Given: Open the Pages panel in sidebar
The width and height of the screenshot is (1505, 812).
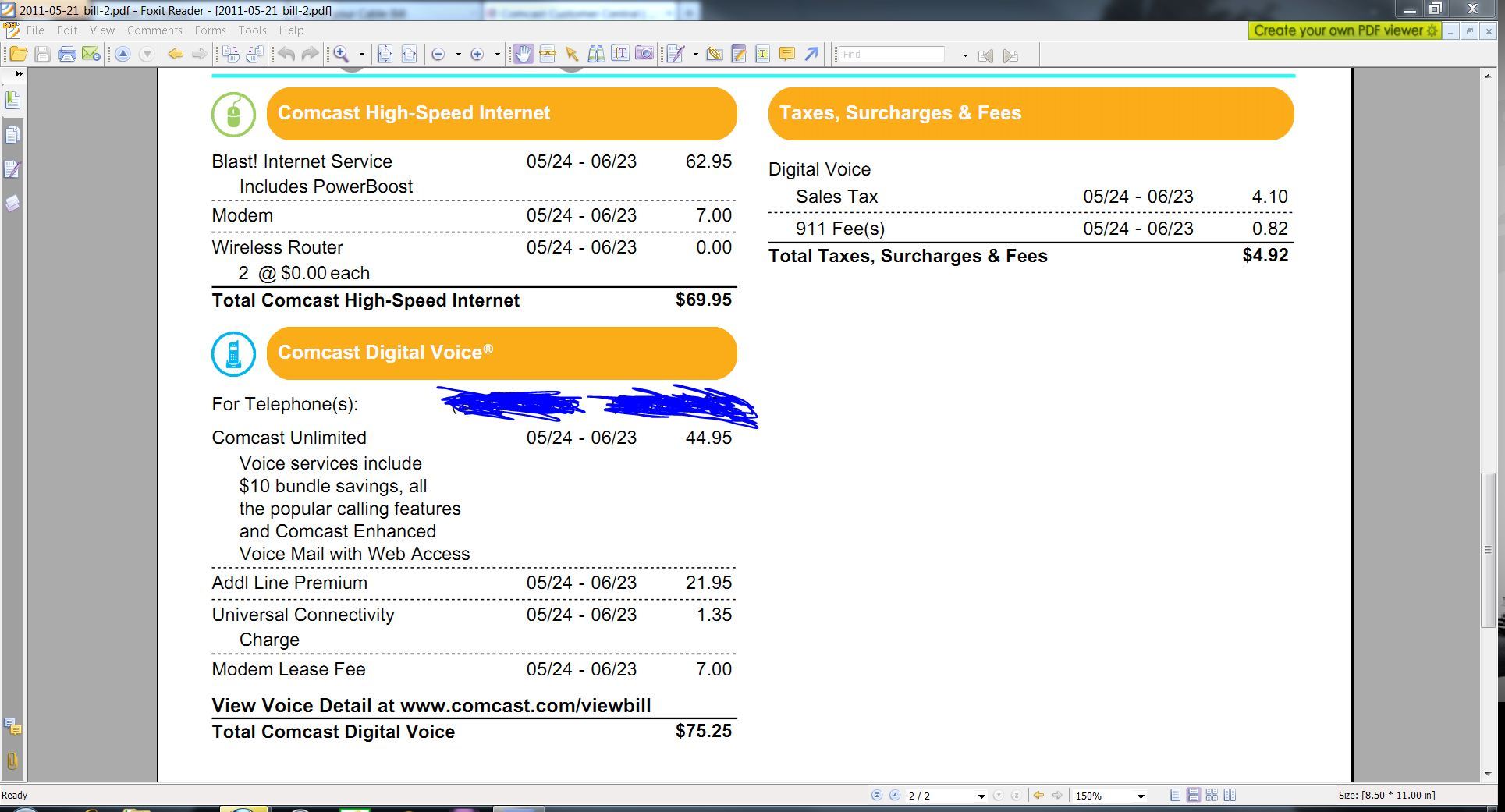Looking at the screenshot, I should 12,135.
